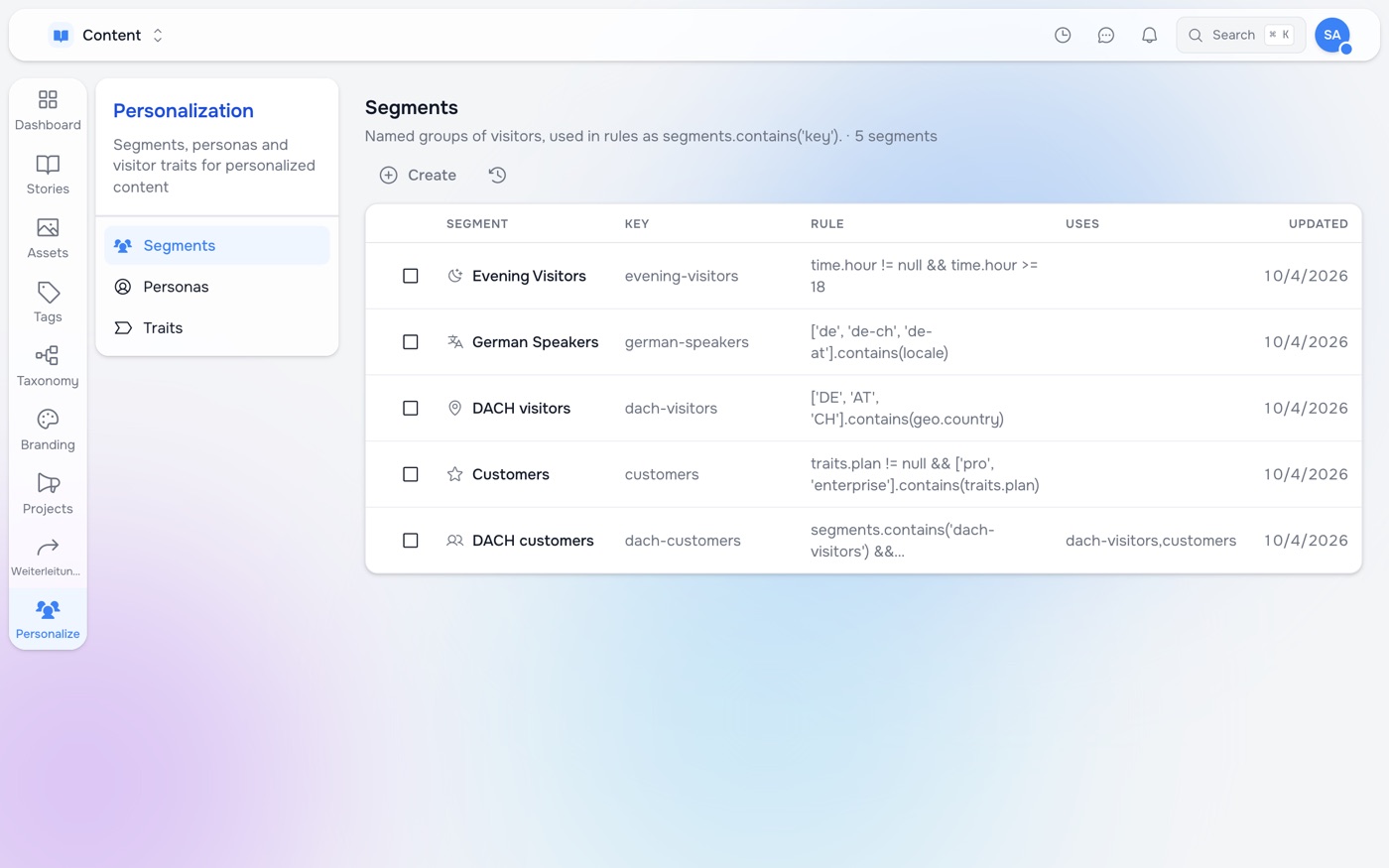1389x868 pixels.
Task: Check the Customers row checkbox
Action: tap(411, 474)
